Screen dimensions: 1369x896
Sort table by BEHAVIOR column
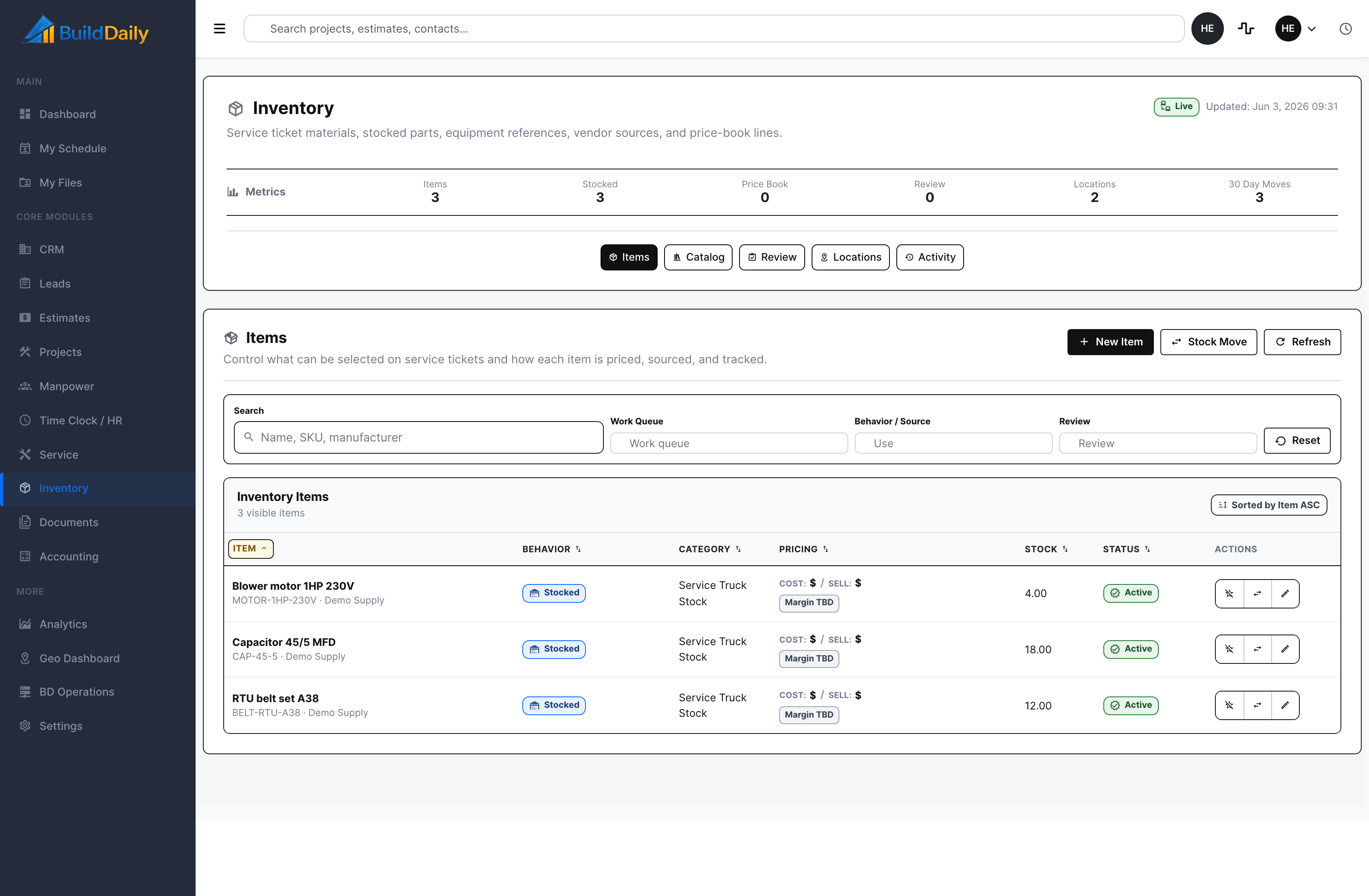pyautogui.click(x=552, y=549)
